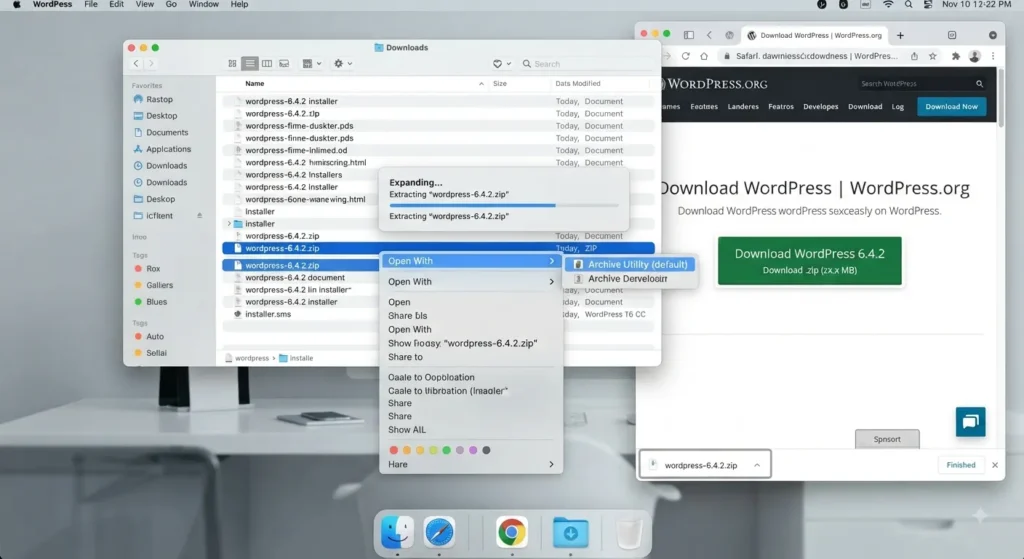Choose Archive Derveloairr from submenu
This screenshot has height=559, width=1024.
627,279
